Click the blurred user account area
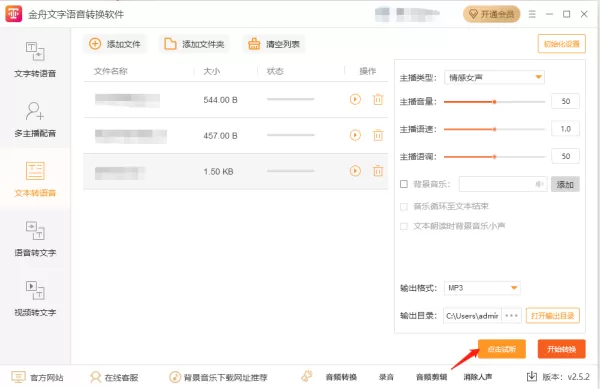 [x=407, y=15]
